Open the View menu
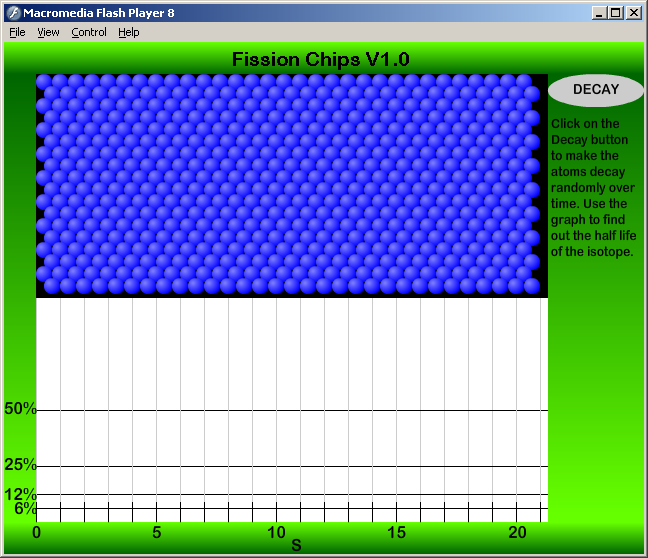 pyautogui.click(x=48, y=32)
